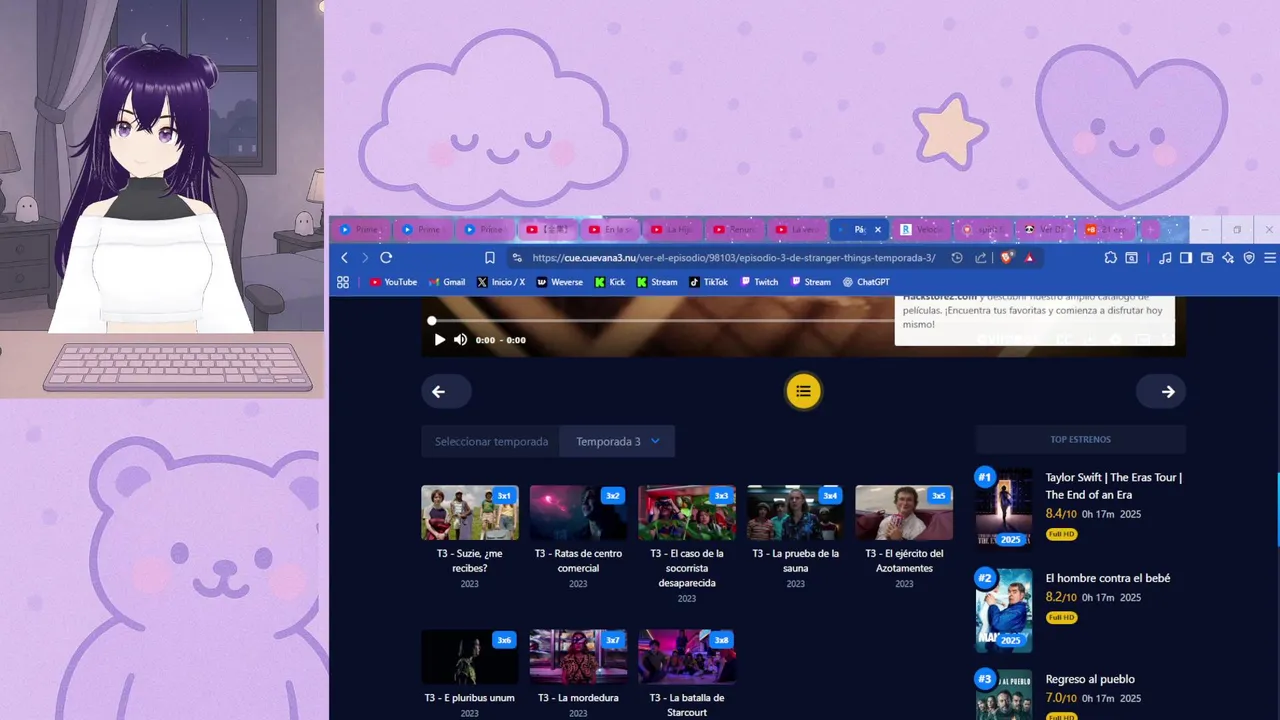The height and width of the screenshot is (720, 1280).
Task: Switch to the 'Veloci' tab
Action: tap(921, 230)
